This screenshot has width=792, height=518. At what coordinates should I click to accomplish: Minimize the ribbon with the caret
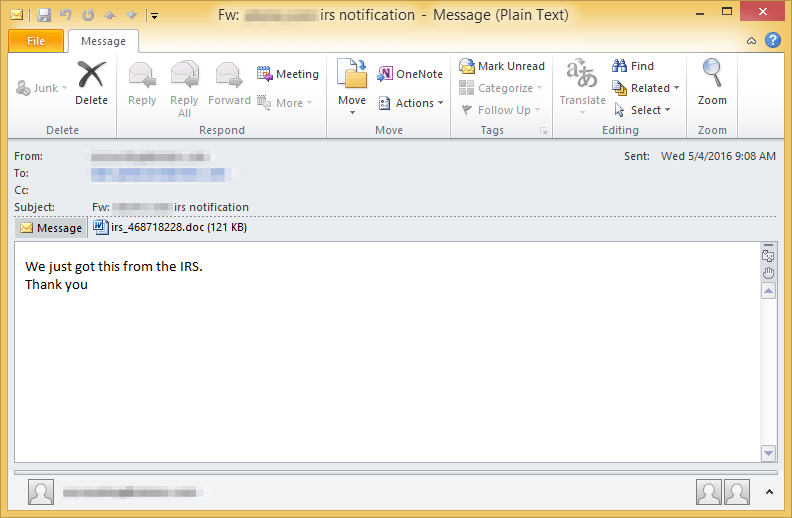(752, 41)
